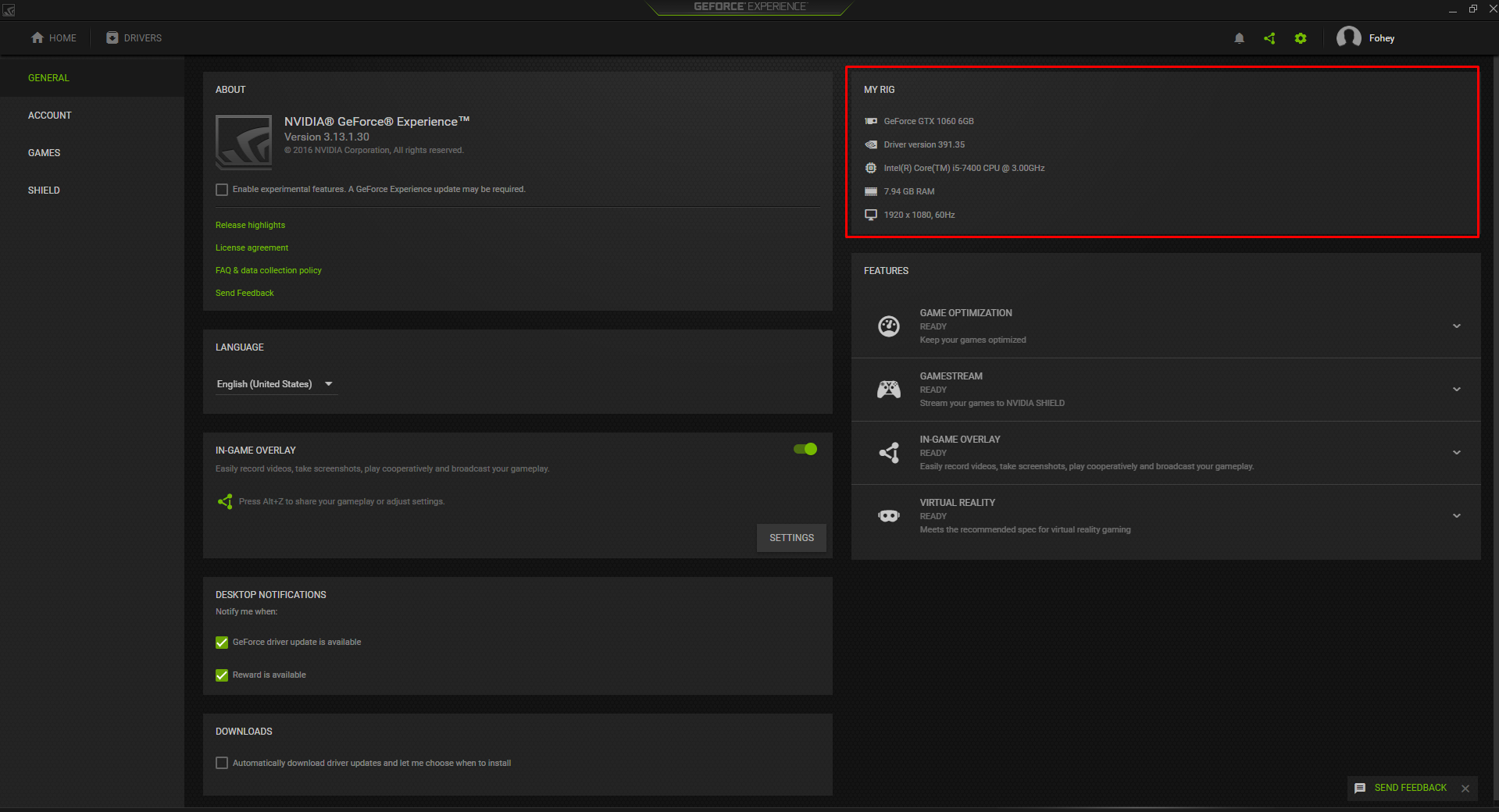Open In-Game Overlay Settings button

pyautogui.click(x=791, y=538)
